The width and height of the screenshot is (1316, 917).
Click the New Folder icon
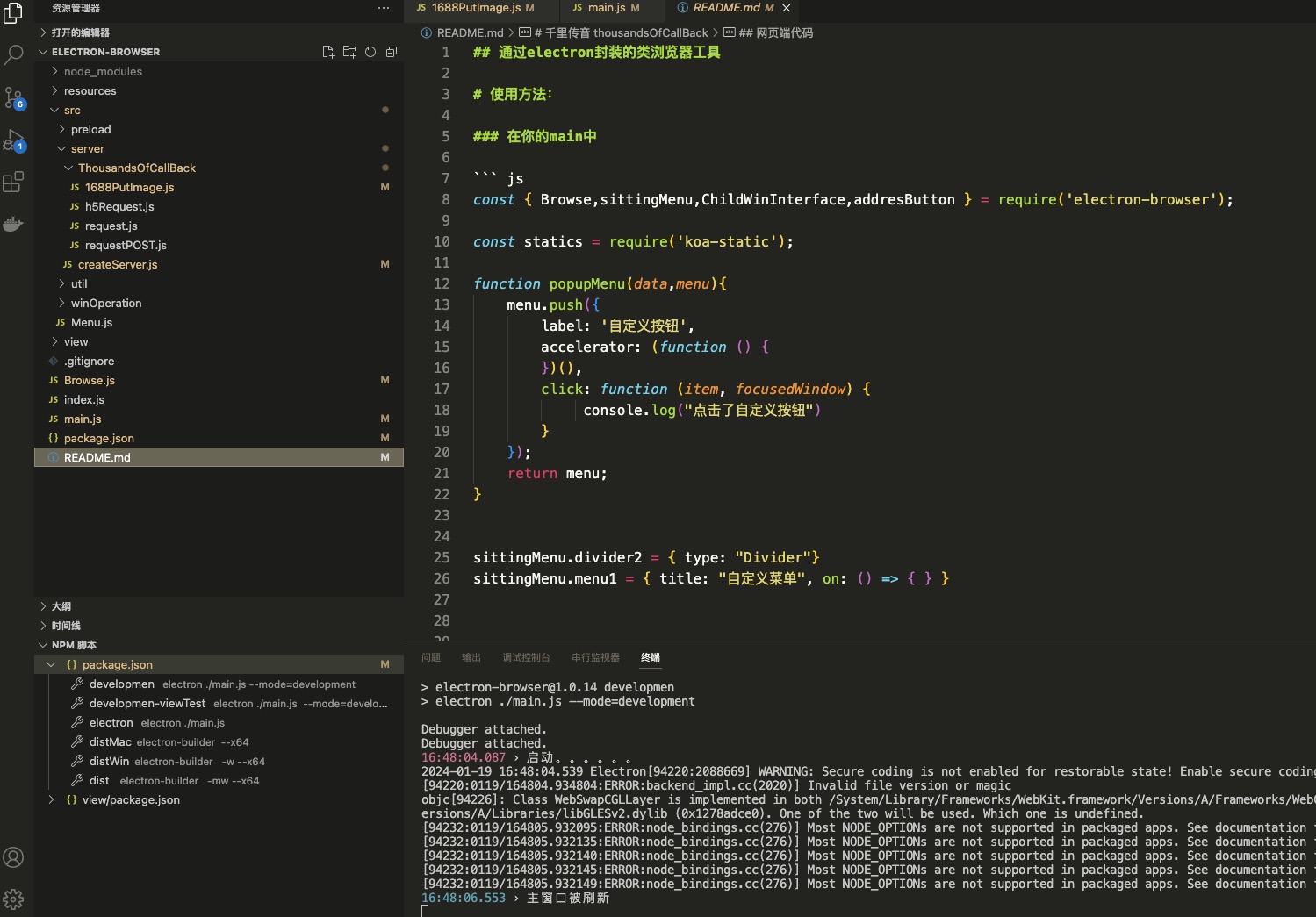[349, 52]
